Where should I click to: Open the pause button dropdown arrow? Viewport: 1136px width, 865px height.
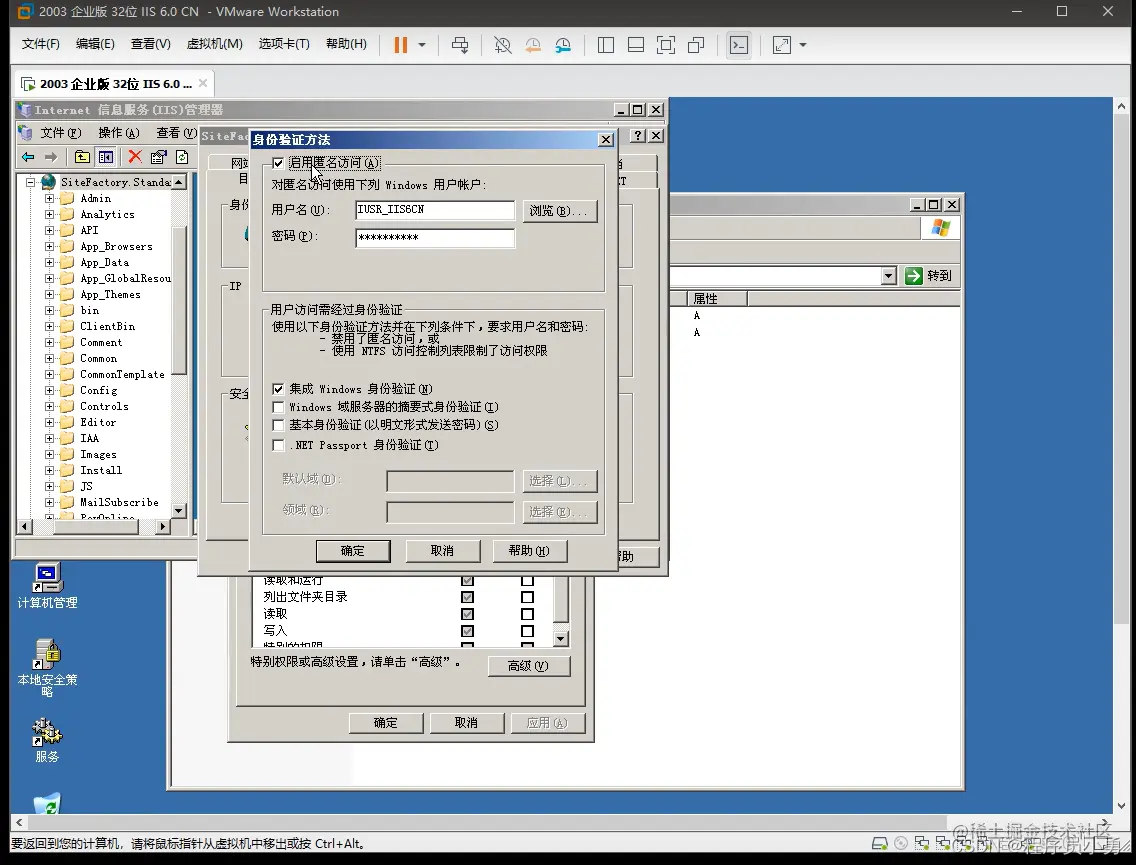coord(422,45)
